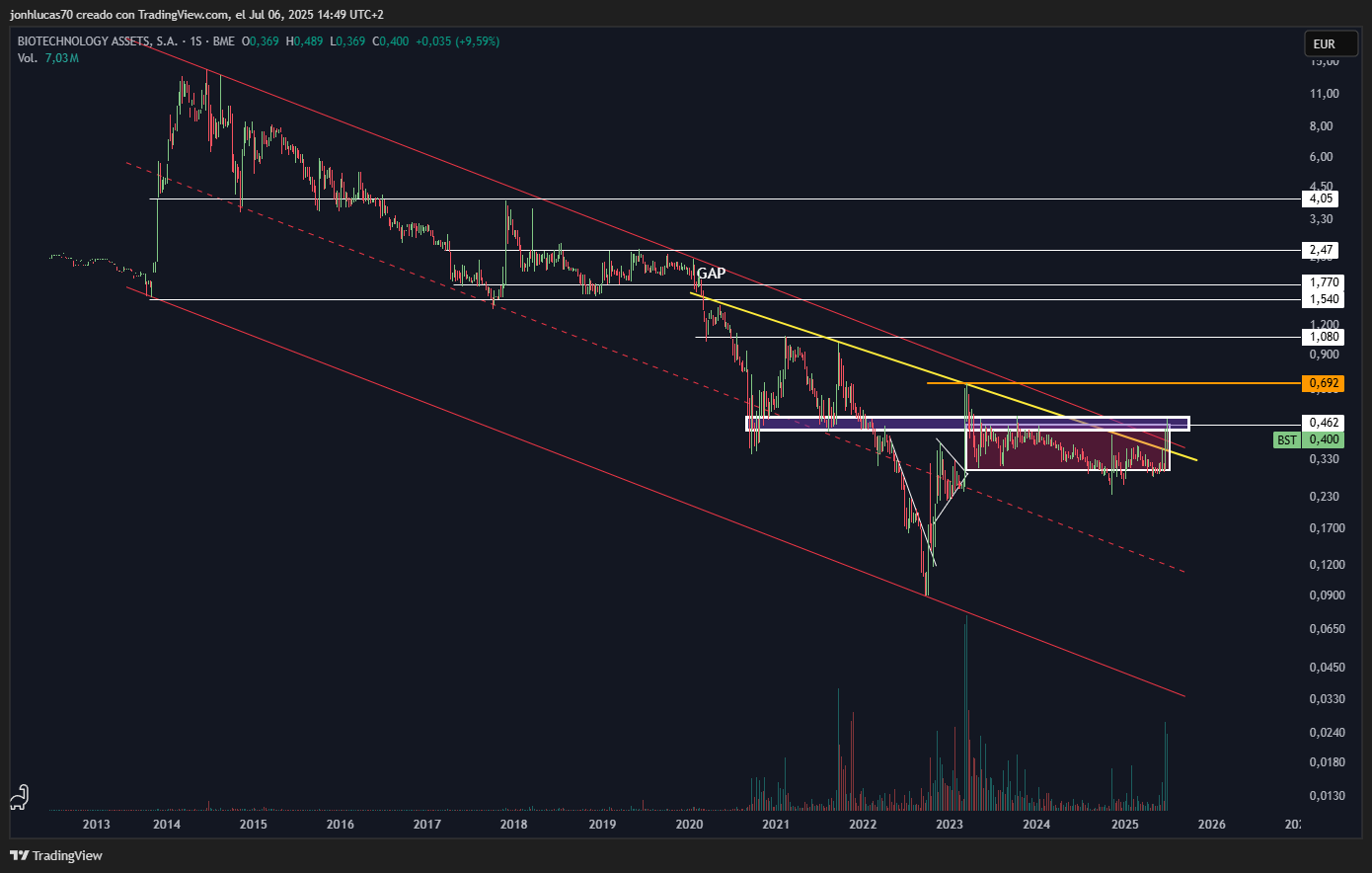Click the 2017 label on the time axis
The image size is (1372, 873).
pos(426,825)
